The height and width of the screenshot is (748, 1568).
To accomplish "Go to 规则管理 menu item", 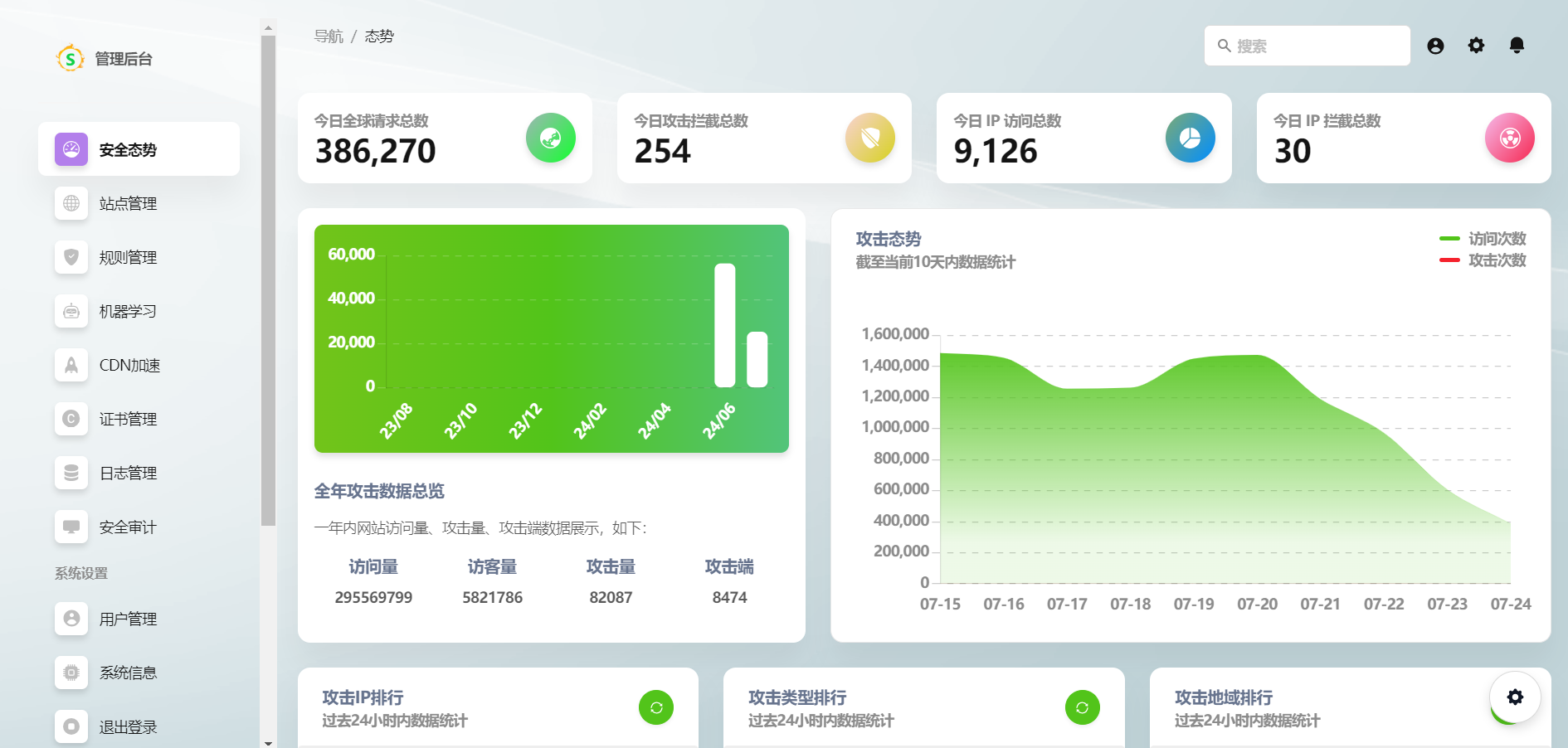I will click(128, 258).
